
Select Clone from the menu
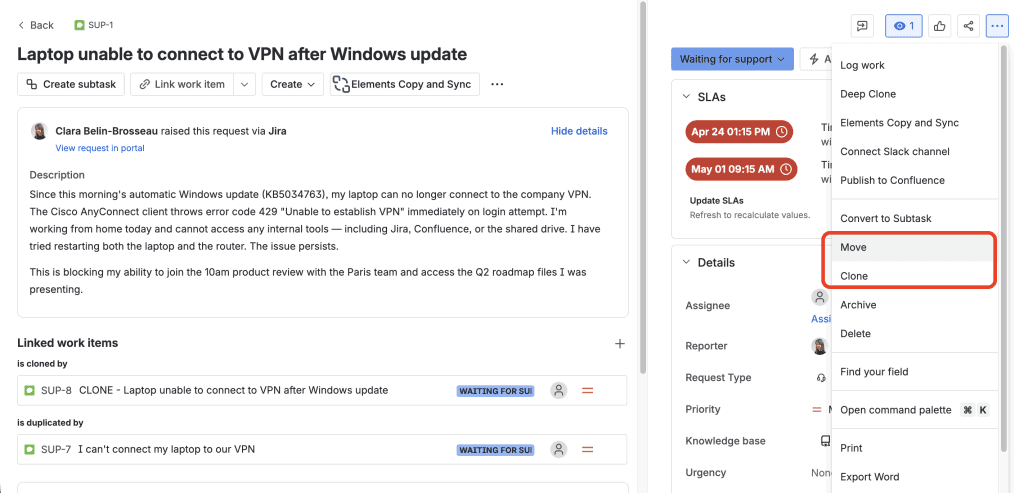[916, 276]
